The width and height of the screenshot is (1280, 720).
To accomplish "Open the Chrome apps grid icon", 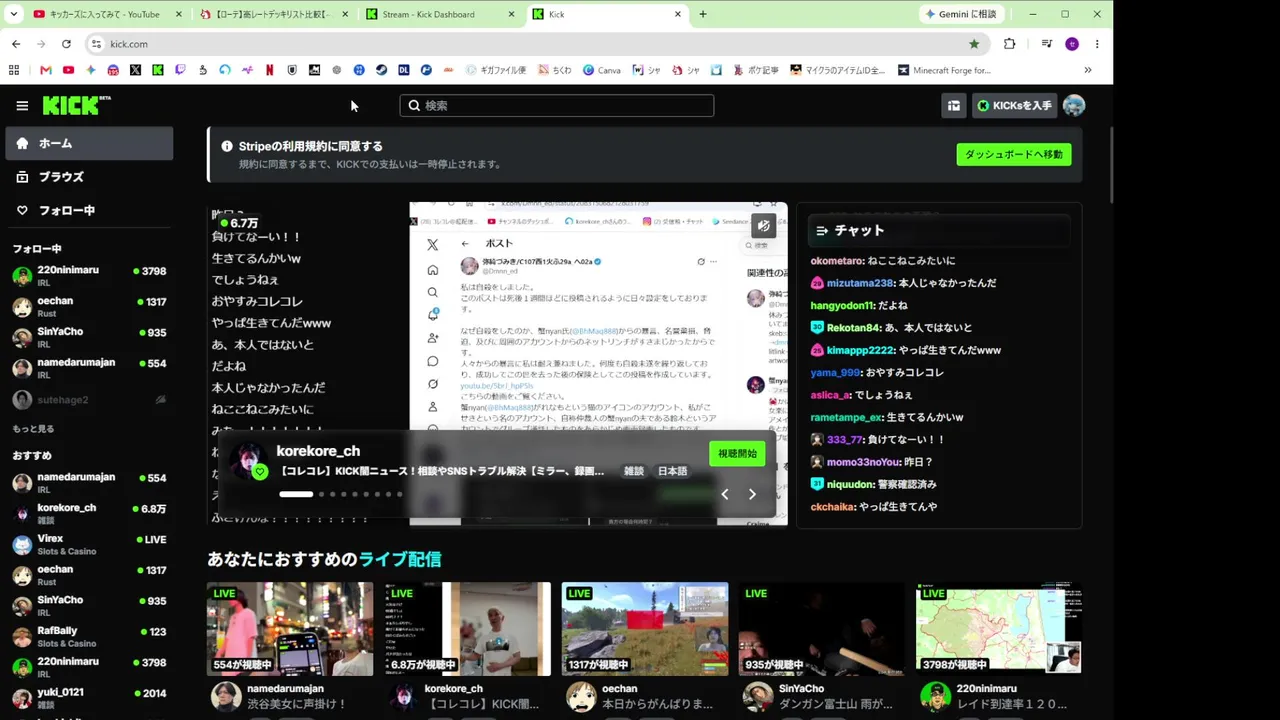I will (x=14, y=70).
